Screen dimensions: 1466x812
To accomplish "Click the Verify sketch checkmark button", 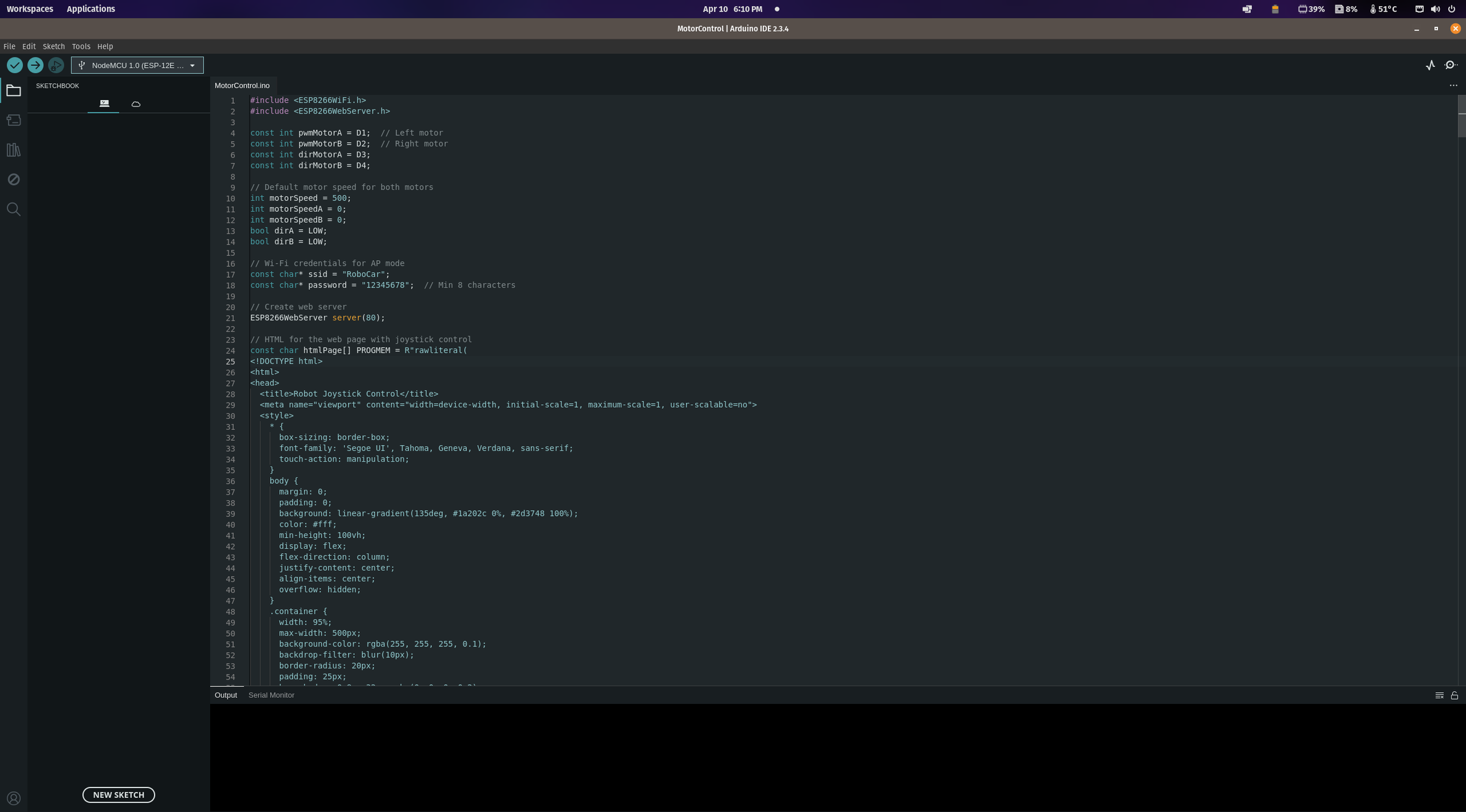I will point(15,65).
